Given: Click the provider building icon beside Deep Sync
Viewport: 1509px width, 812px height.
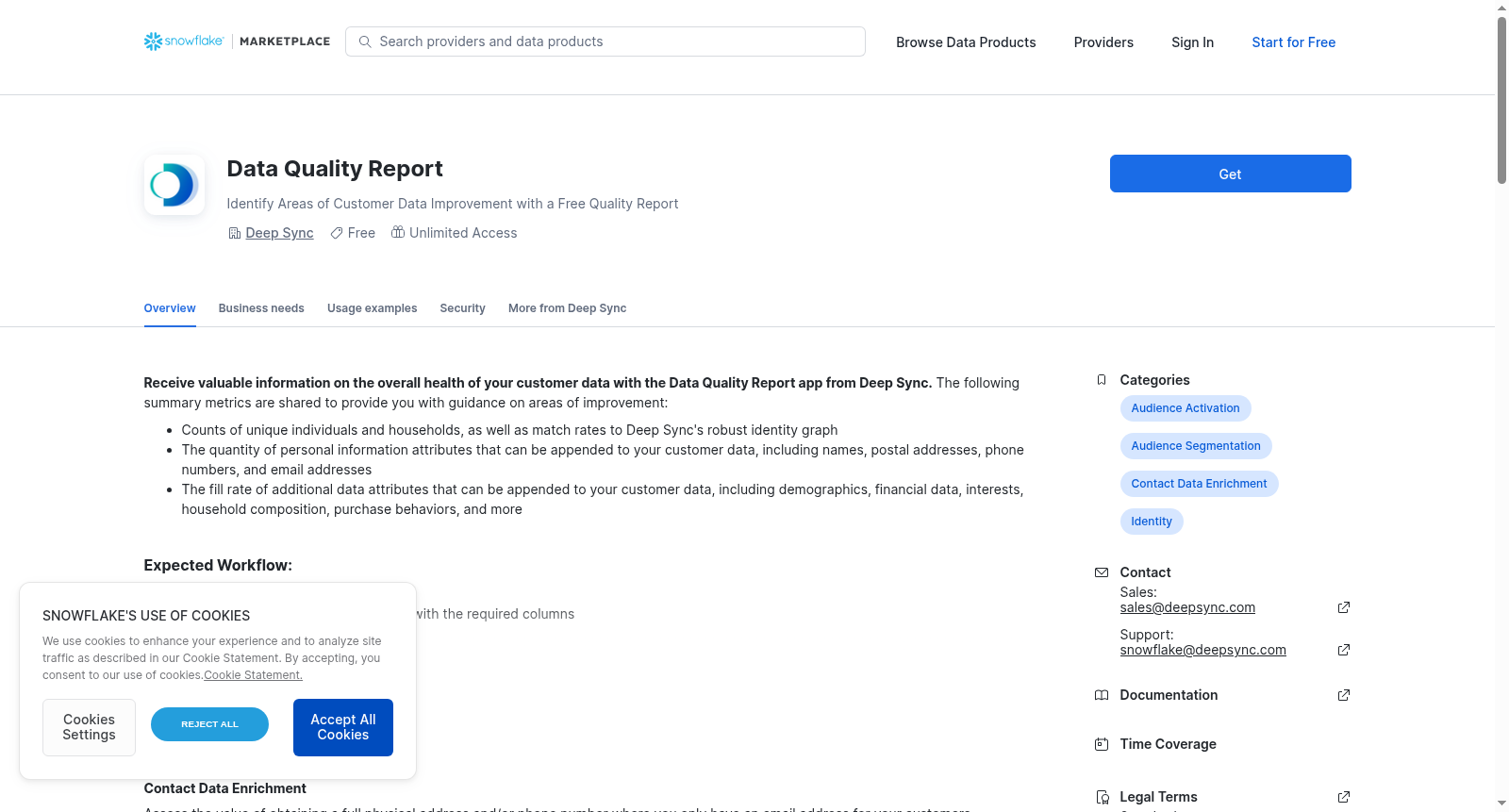Looking at the screenshot, I should pyautogui.click(x=235, y=233).
